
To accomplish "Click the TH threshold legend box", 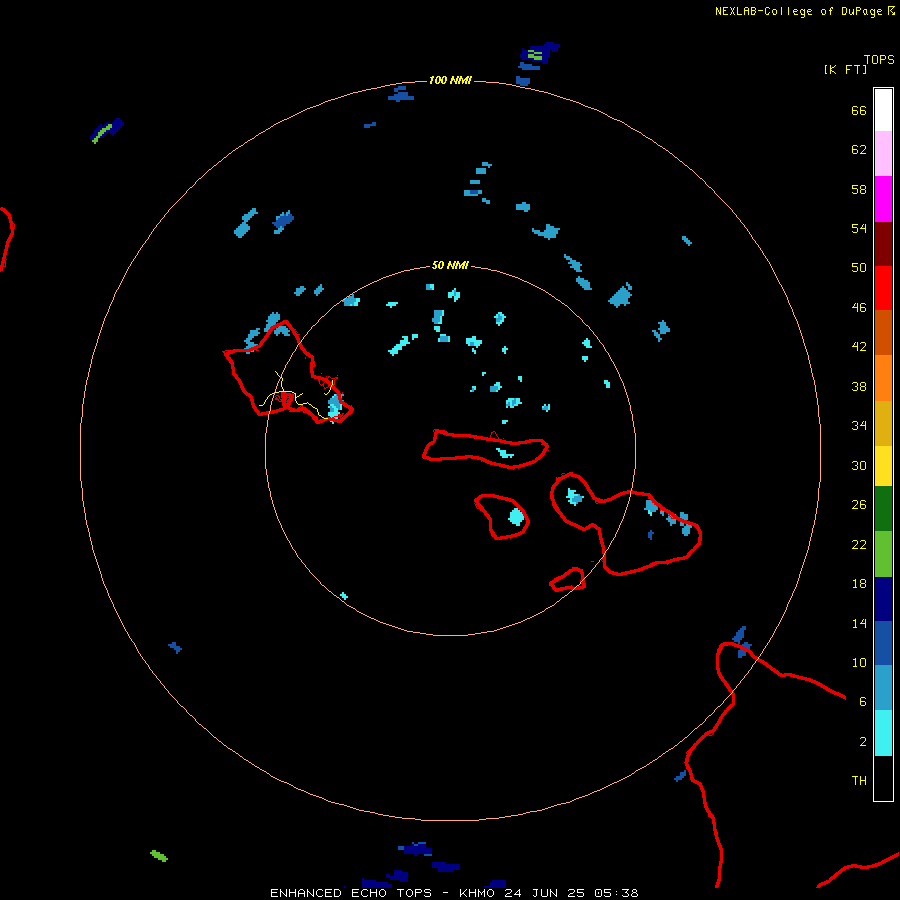I will pyautogui.click(x=883, y=778).
